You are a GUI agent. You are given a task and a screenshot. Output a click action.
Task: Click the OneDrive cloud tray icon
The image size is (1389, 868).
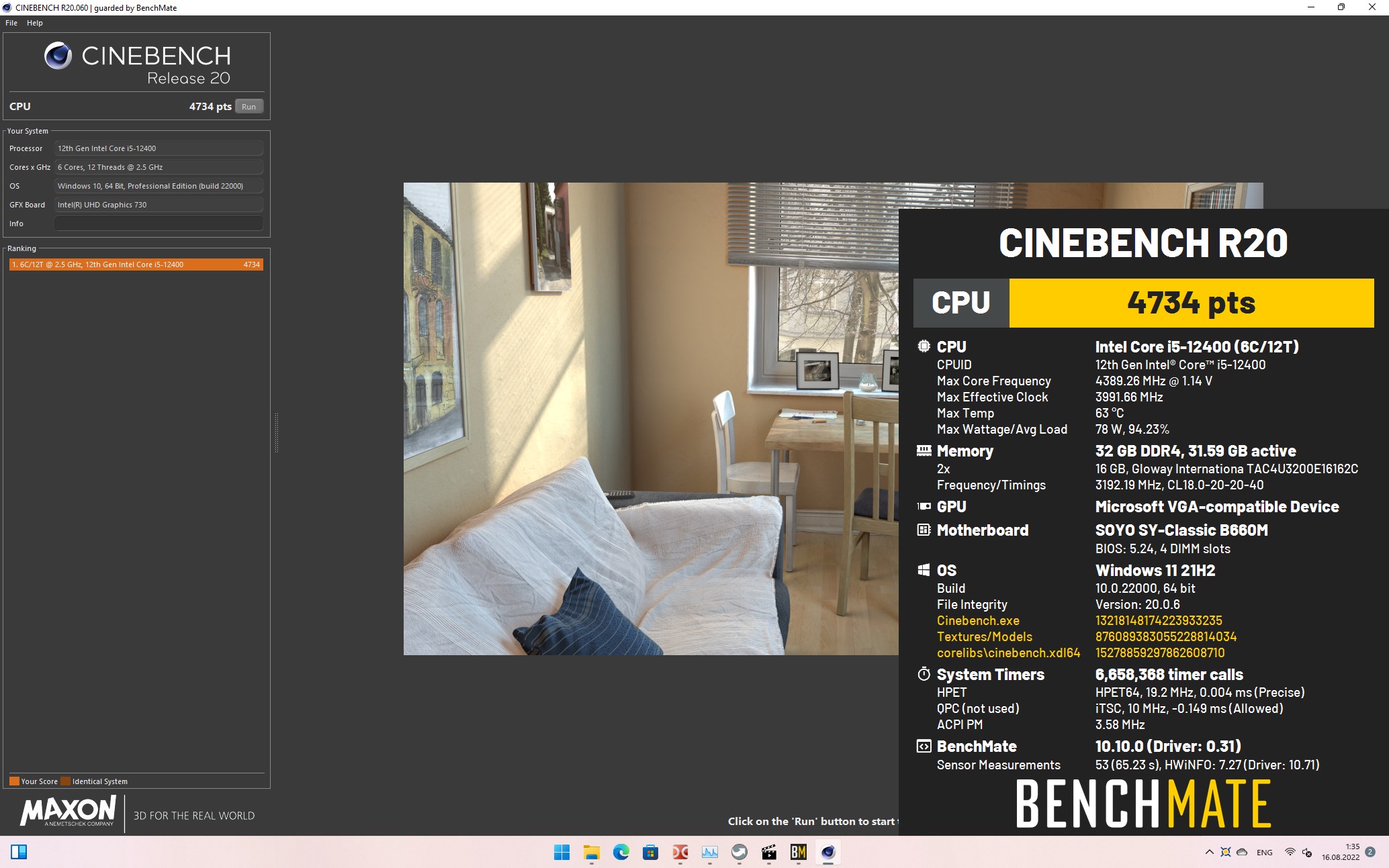(1242, 852)
